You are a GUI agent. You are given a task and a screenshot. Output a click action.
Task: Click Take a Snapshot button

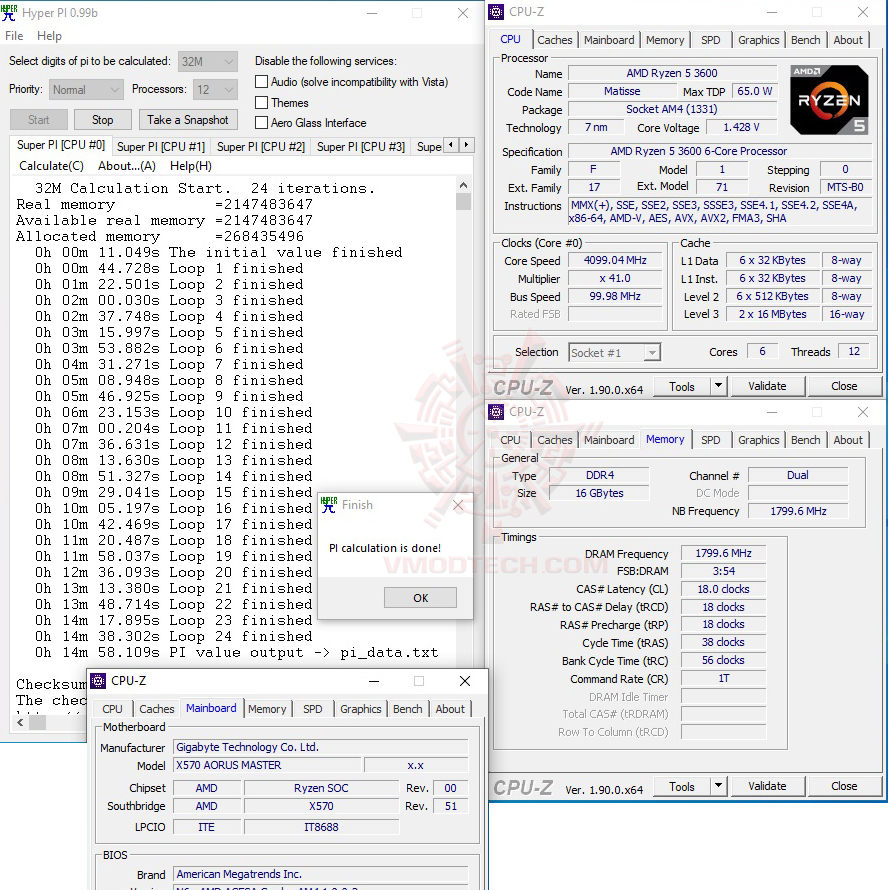[188, 120]
